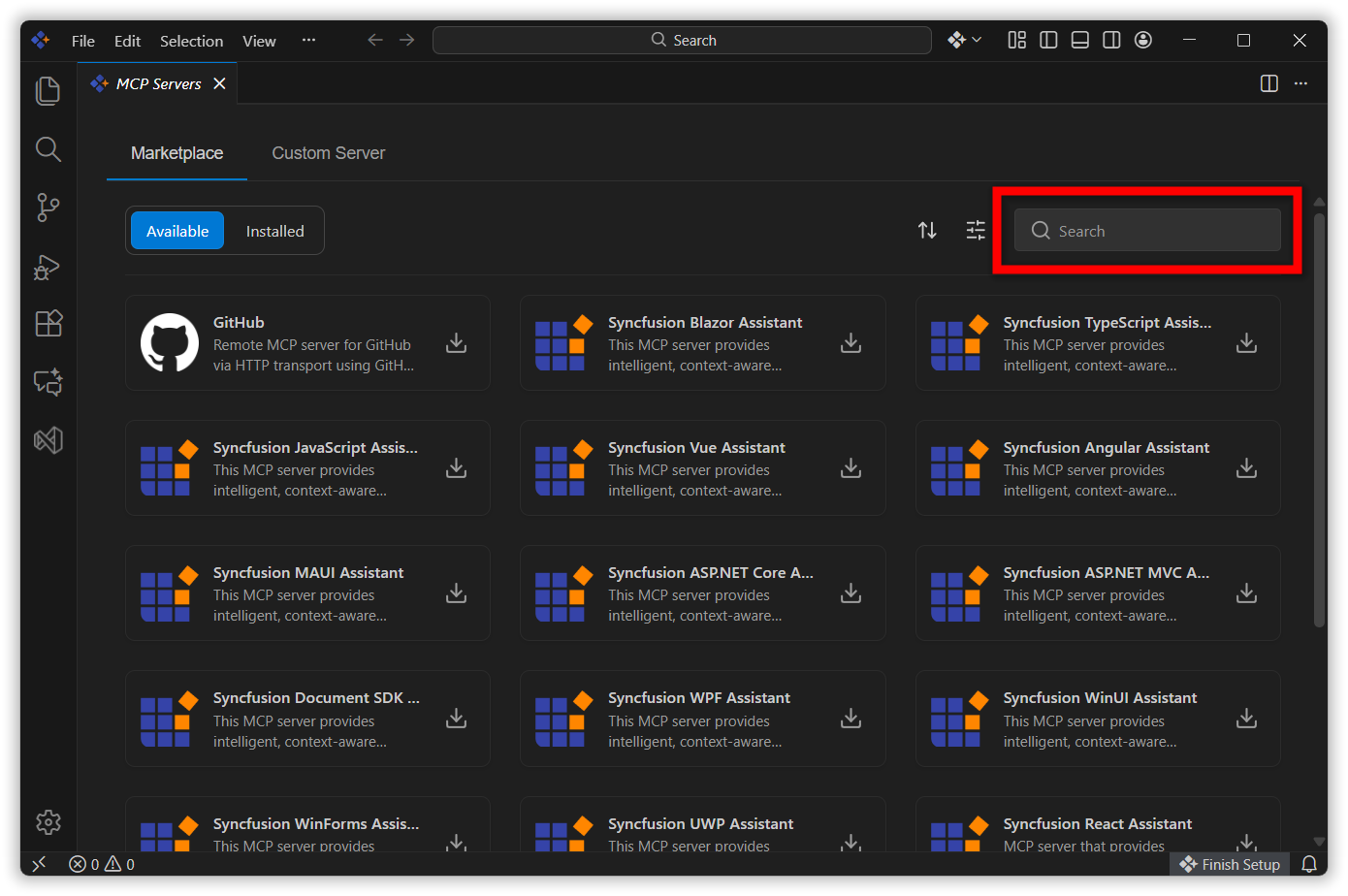Image resolution: width=1348 pixels, height=896 pixels.
Task: Open the Explorer view in activity bar
Action: click(48, 90)
